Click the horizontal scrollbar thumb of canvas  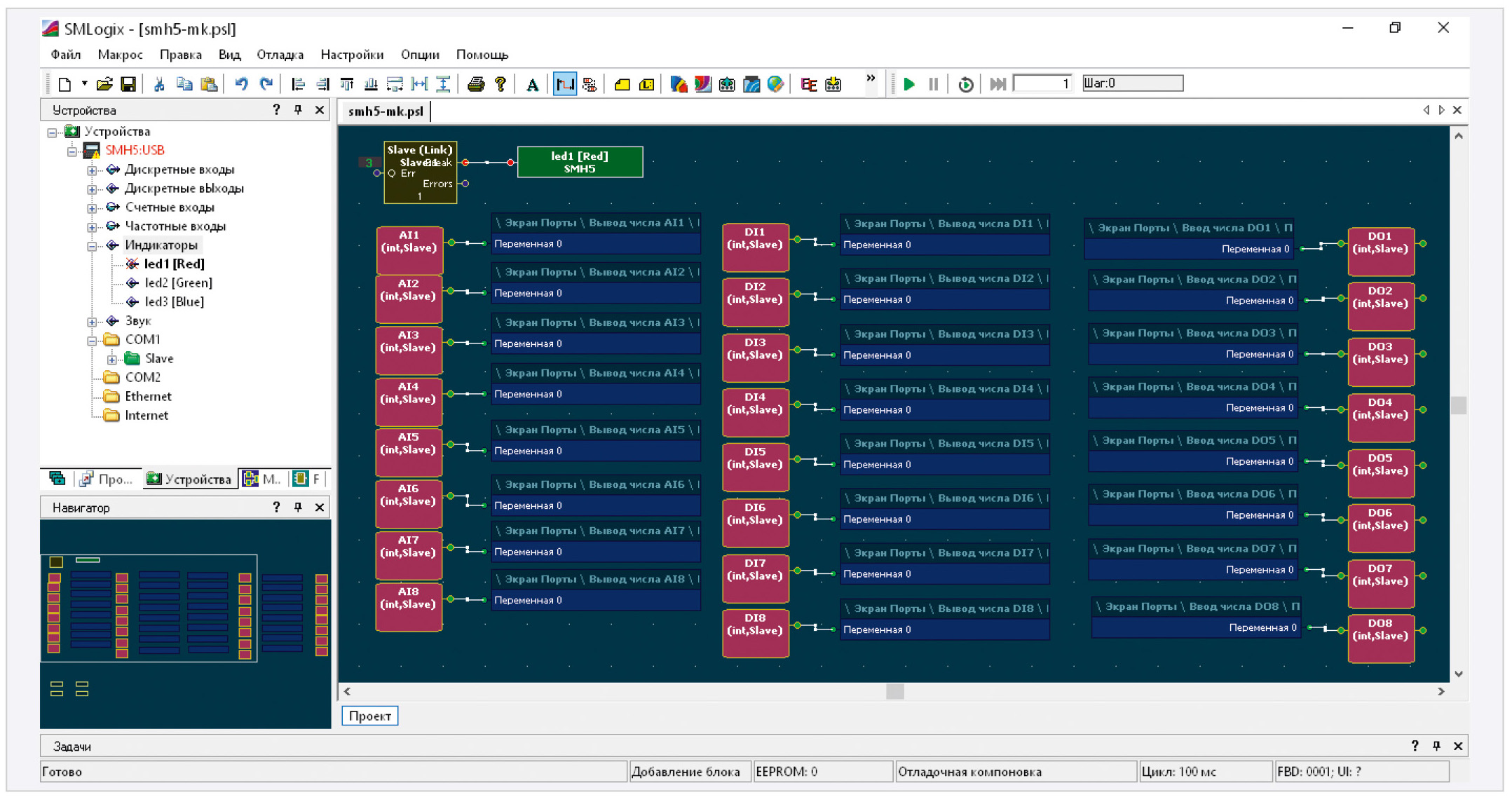(894, 691)
